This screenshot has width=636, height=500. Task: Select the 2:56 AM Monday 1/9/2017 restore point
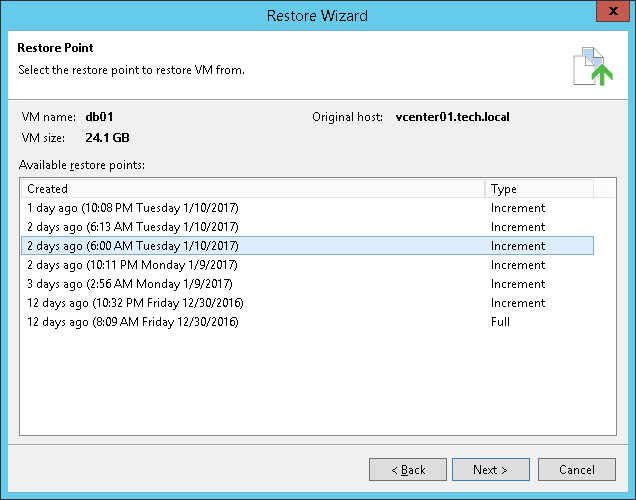(x=131, y=284)
